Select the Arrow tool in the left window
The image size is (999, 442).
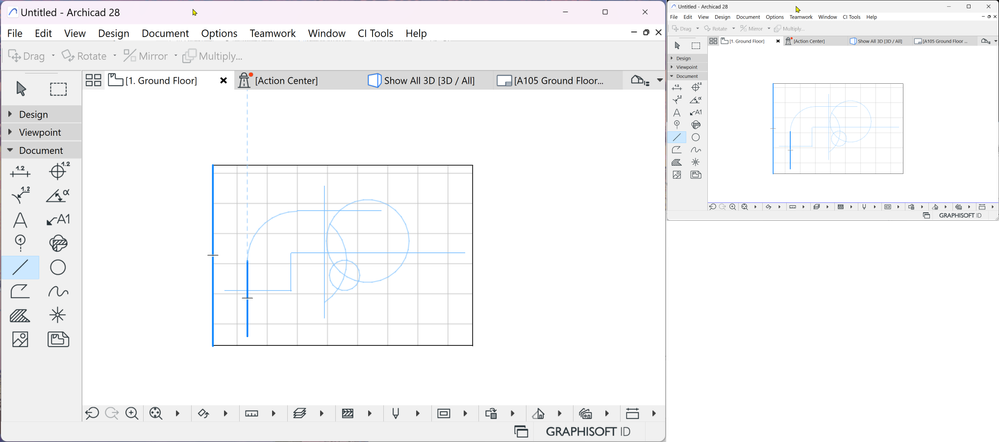(x=21, y=89)
